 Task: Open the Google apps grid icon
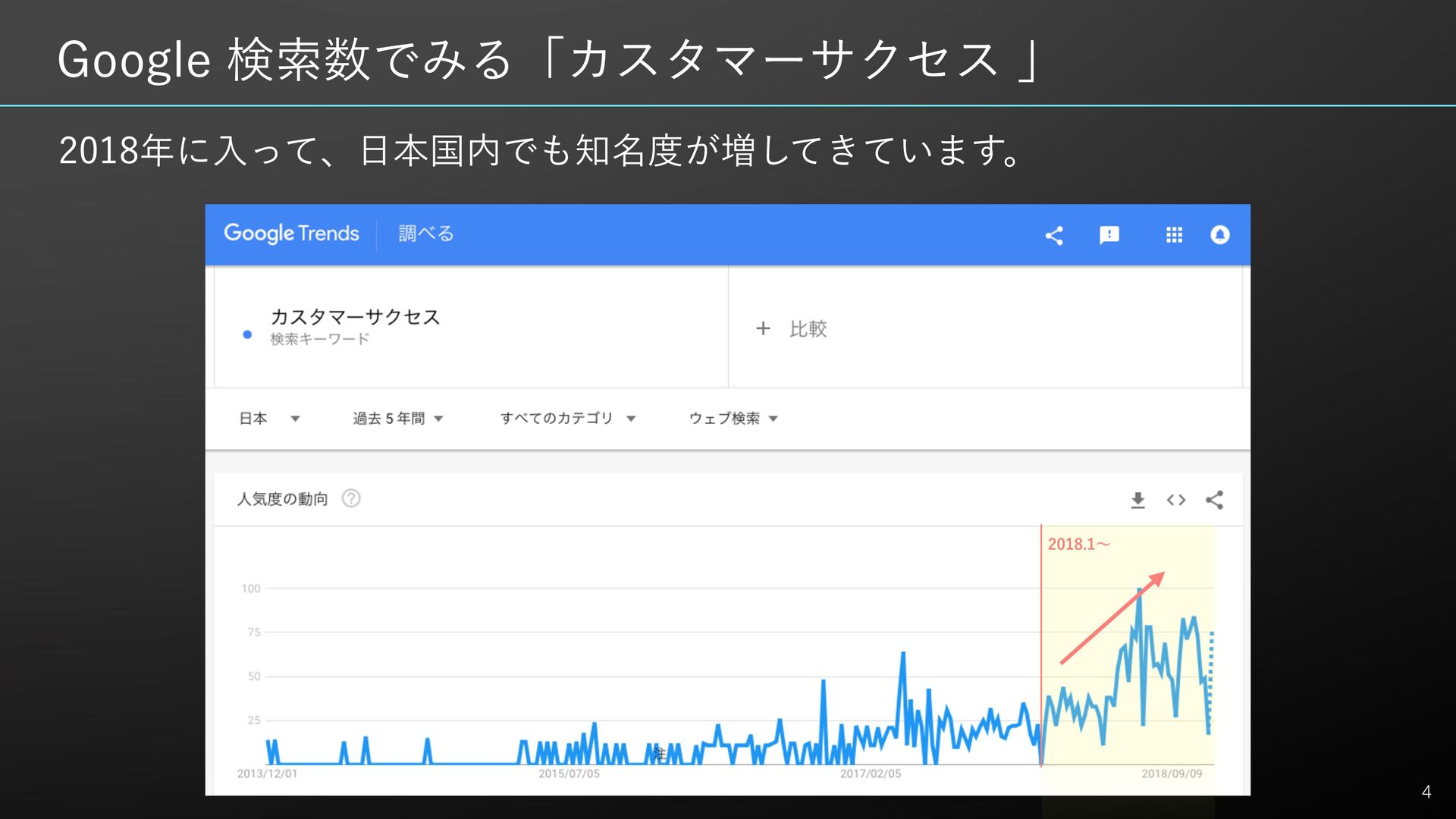point(1174,235)
